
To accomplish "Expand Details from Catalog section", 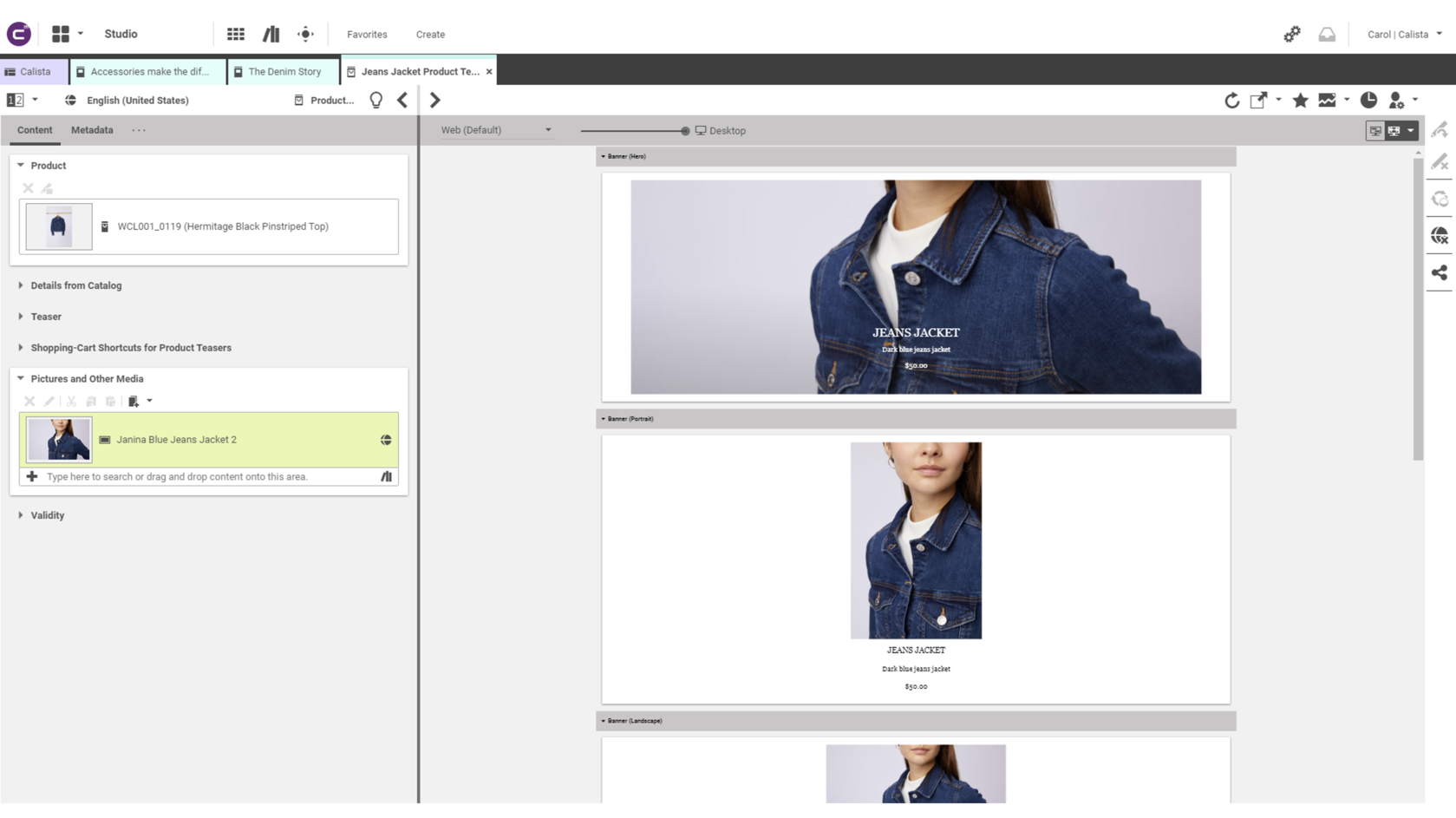I will coord(21,285).
